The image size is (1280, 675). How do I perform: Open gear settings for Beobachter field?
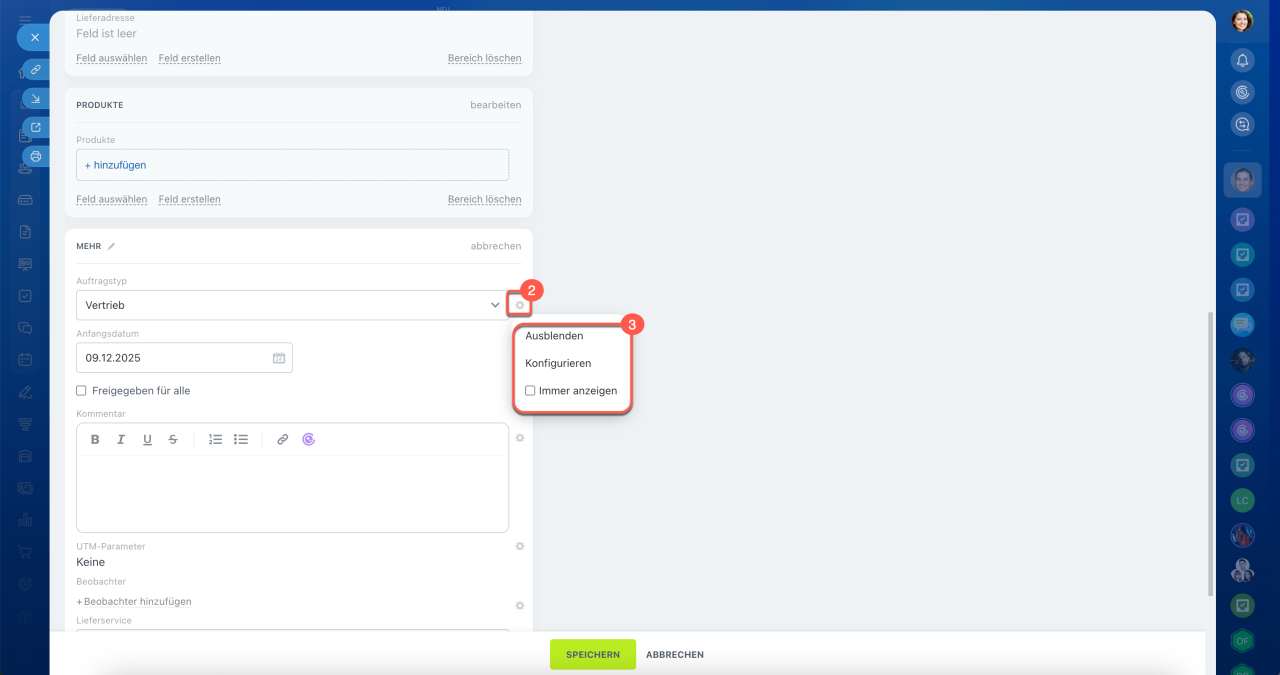[520, 606]
